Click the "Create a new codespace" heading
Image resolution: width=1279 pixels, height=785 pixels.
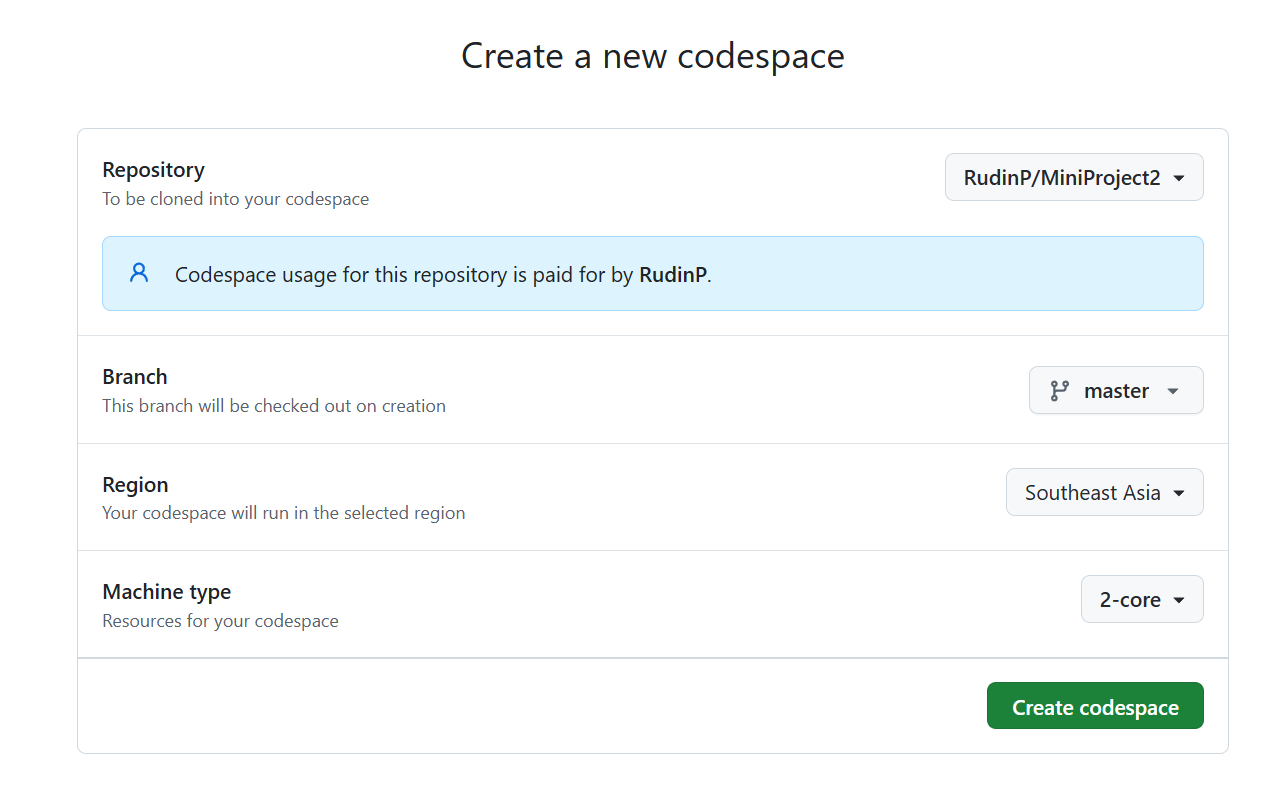pyautogui.click(x=652, y=55)
